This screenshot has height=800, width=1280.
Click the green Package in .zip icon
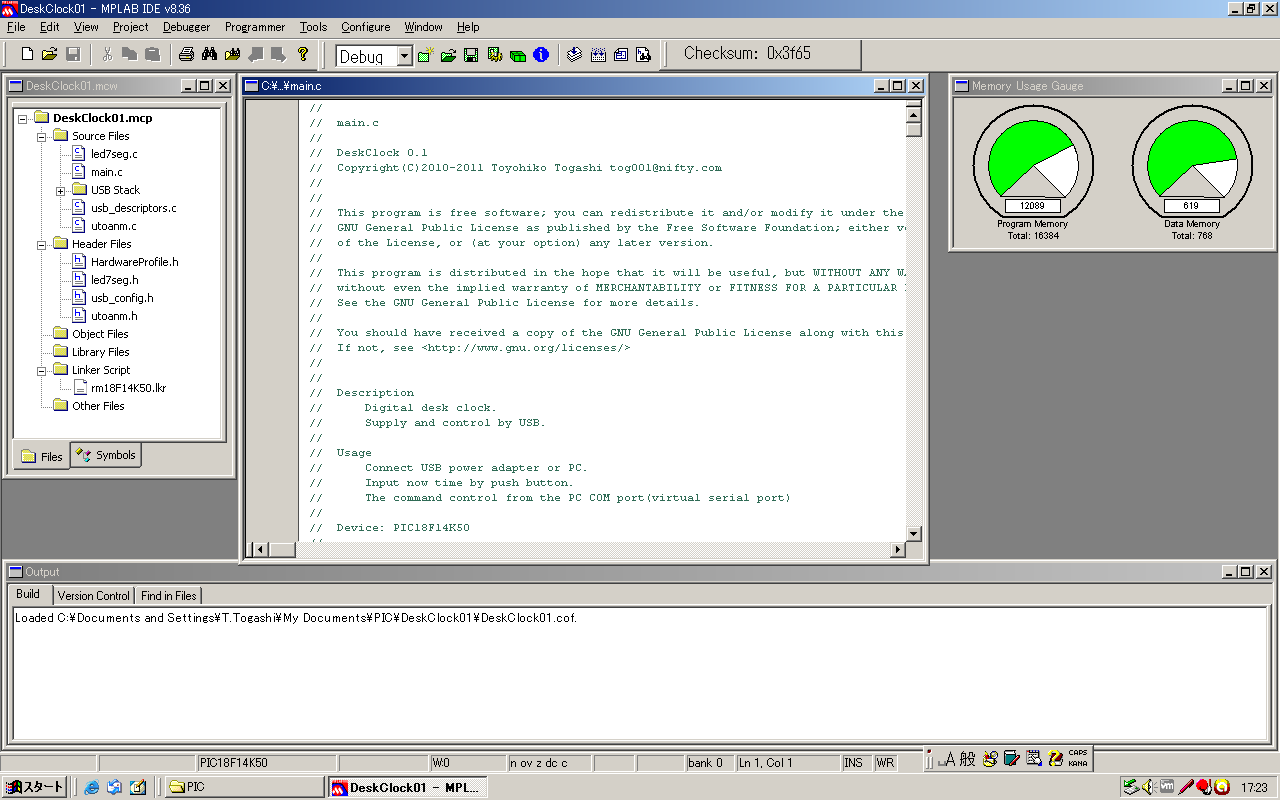(x=517, y=55)
